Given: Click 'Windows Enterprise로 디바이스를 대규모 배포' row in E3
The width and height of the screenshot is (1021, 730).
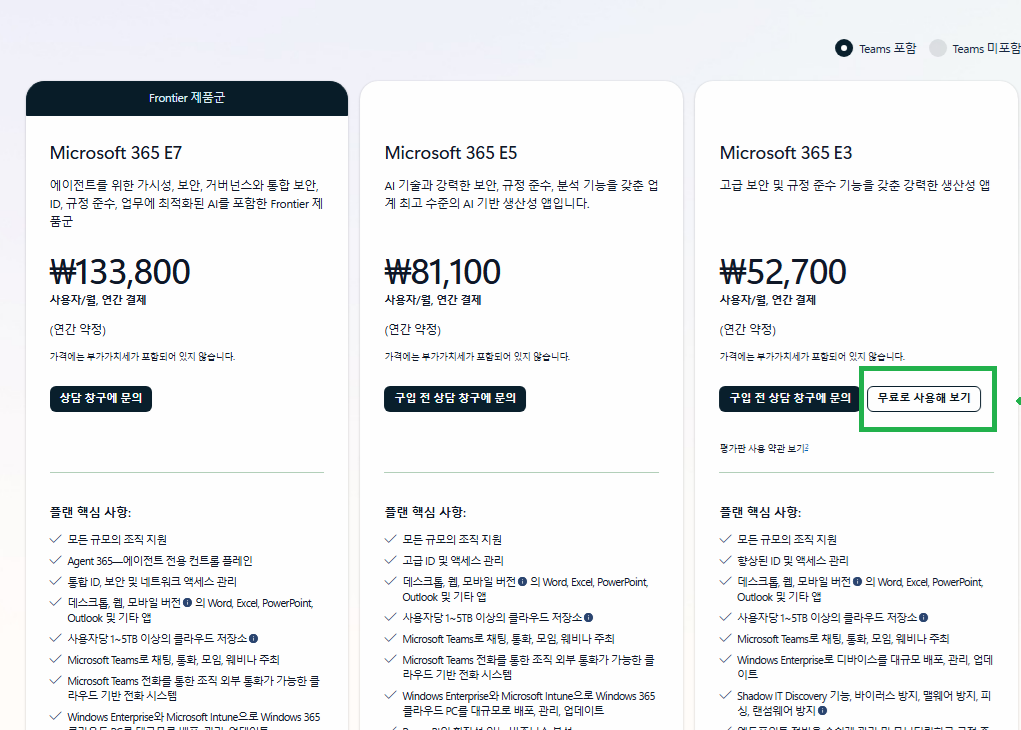Looking at the screenshot, I should (865, 667).
